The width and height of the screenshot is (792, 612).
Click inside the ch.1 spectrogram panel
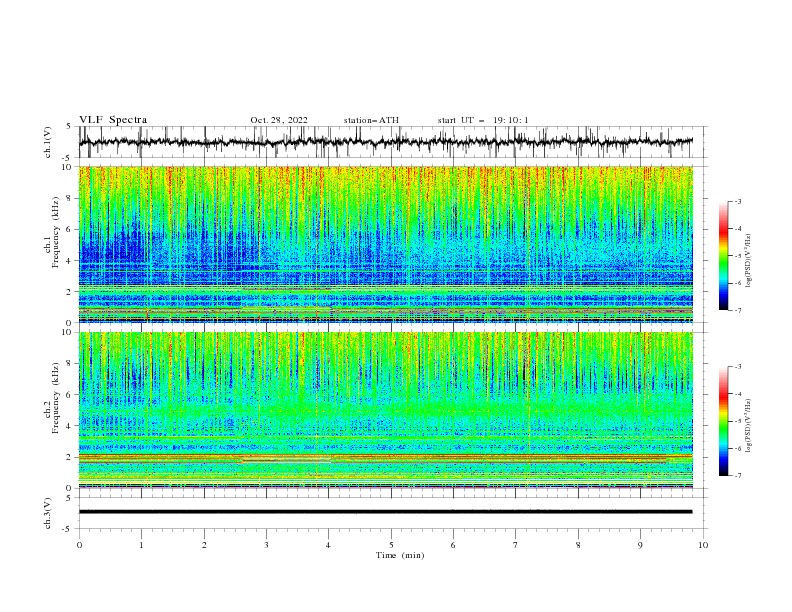tap(386, 244)
